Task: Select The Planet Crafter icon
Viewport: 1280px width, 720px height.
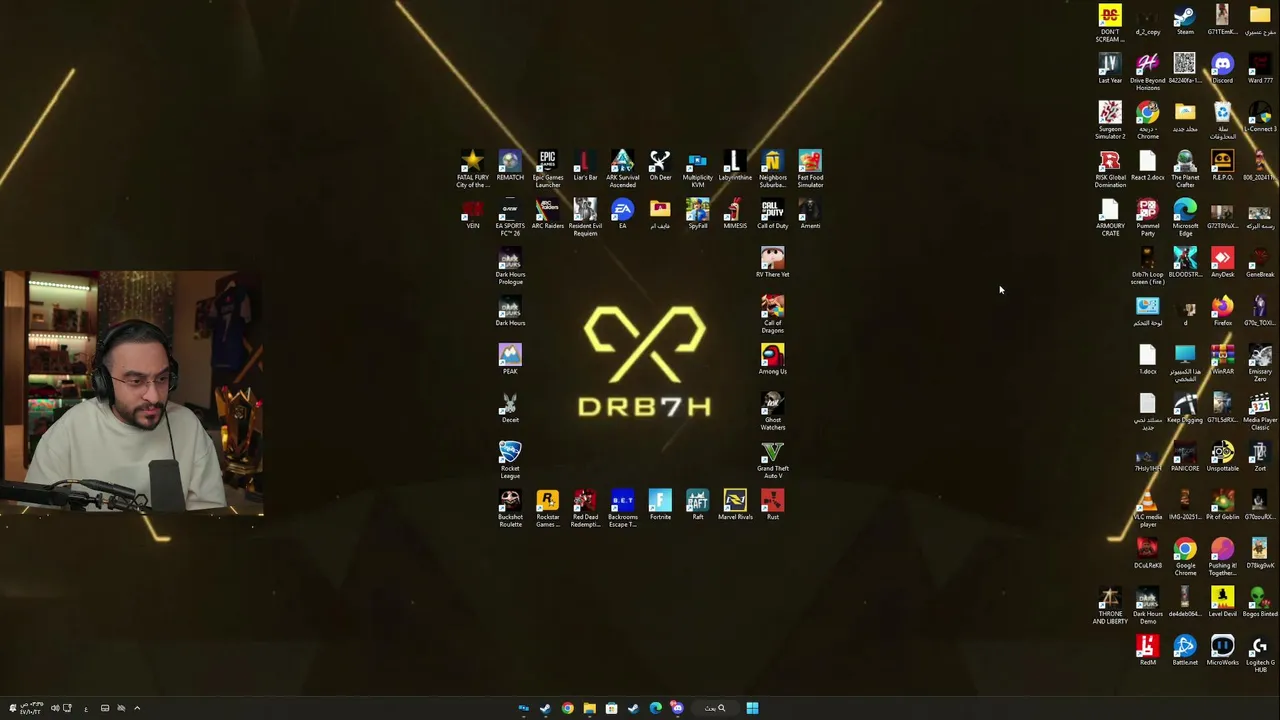Action: 1185,169
